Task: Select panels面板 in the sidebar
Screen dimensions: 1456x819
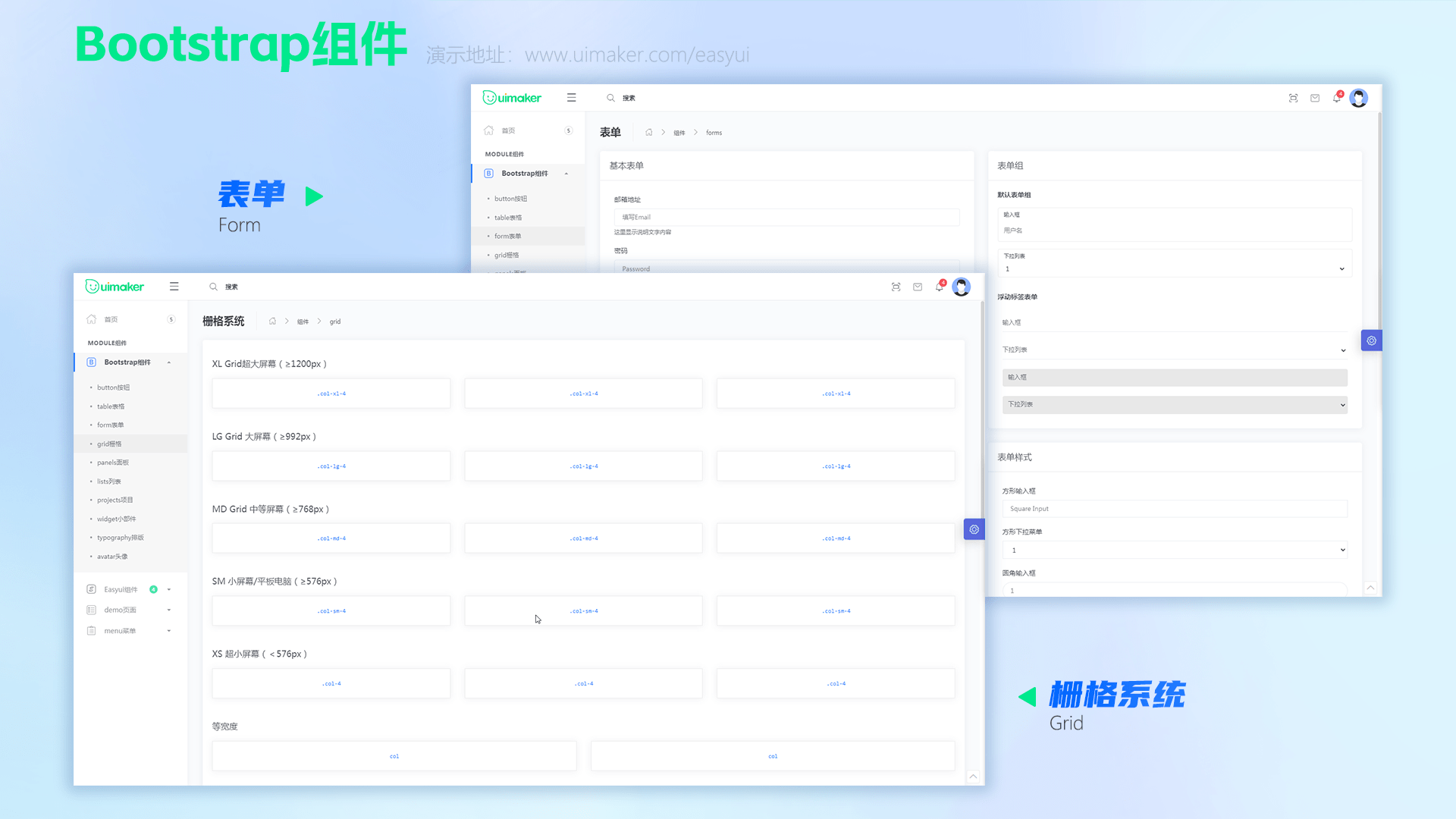Action: click(113, 463)
